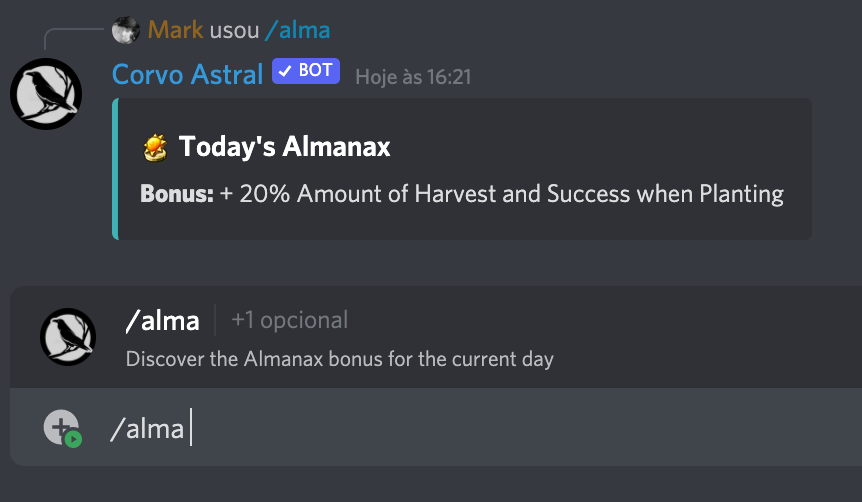
Task: Click the Discover the Almanax bonus description
Action: [x=339, y=358]
